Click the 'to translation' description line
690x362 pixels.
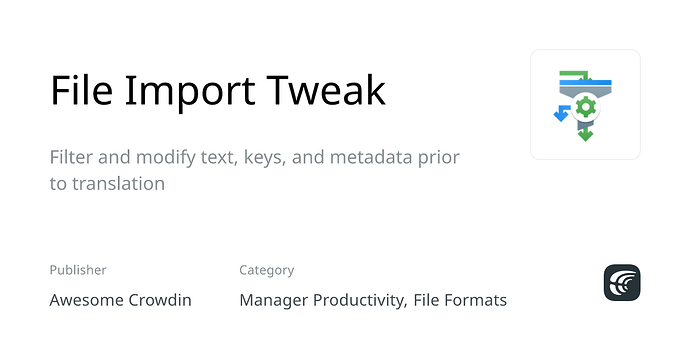click(107, 183)
